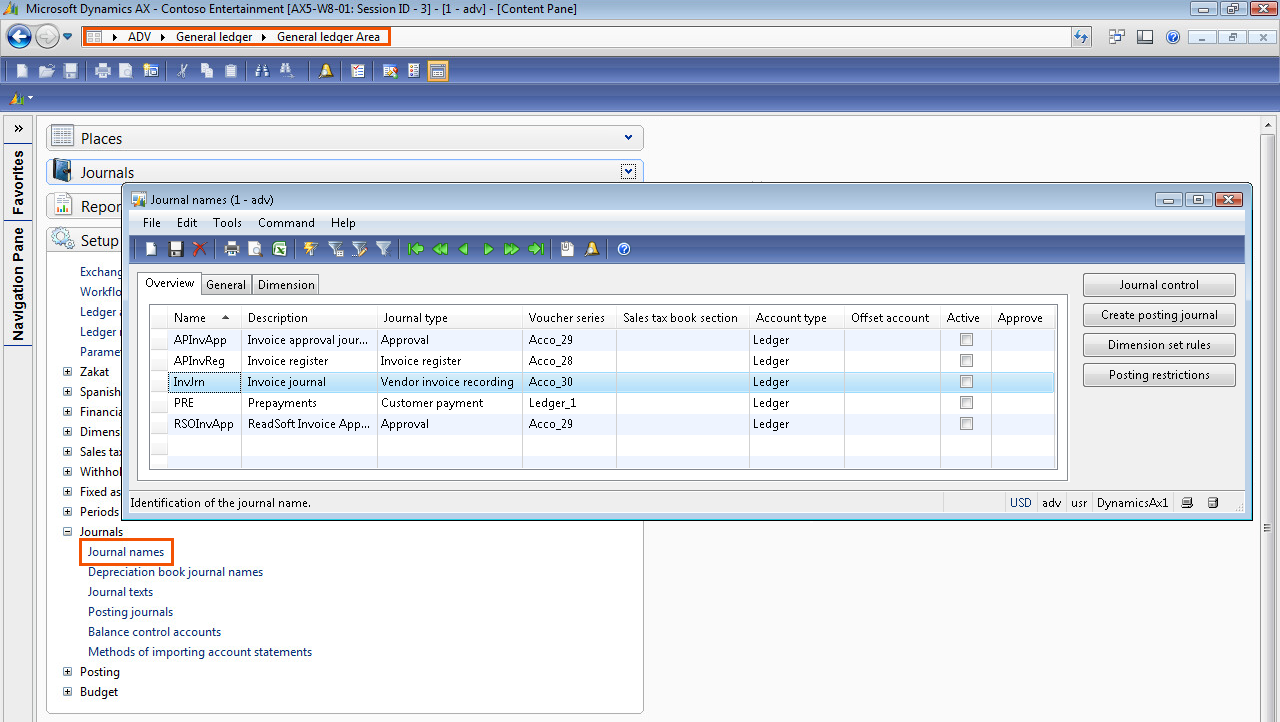Enable Active checkbox for InvJrn journal

point(966,382)
